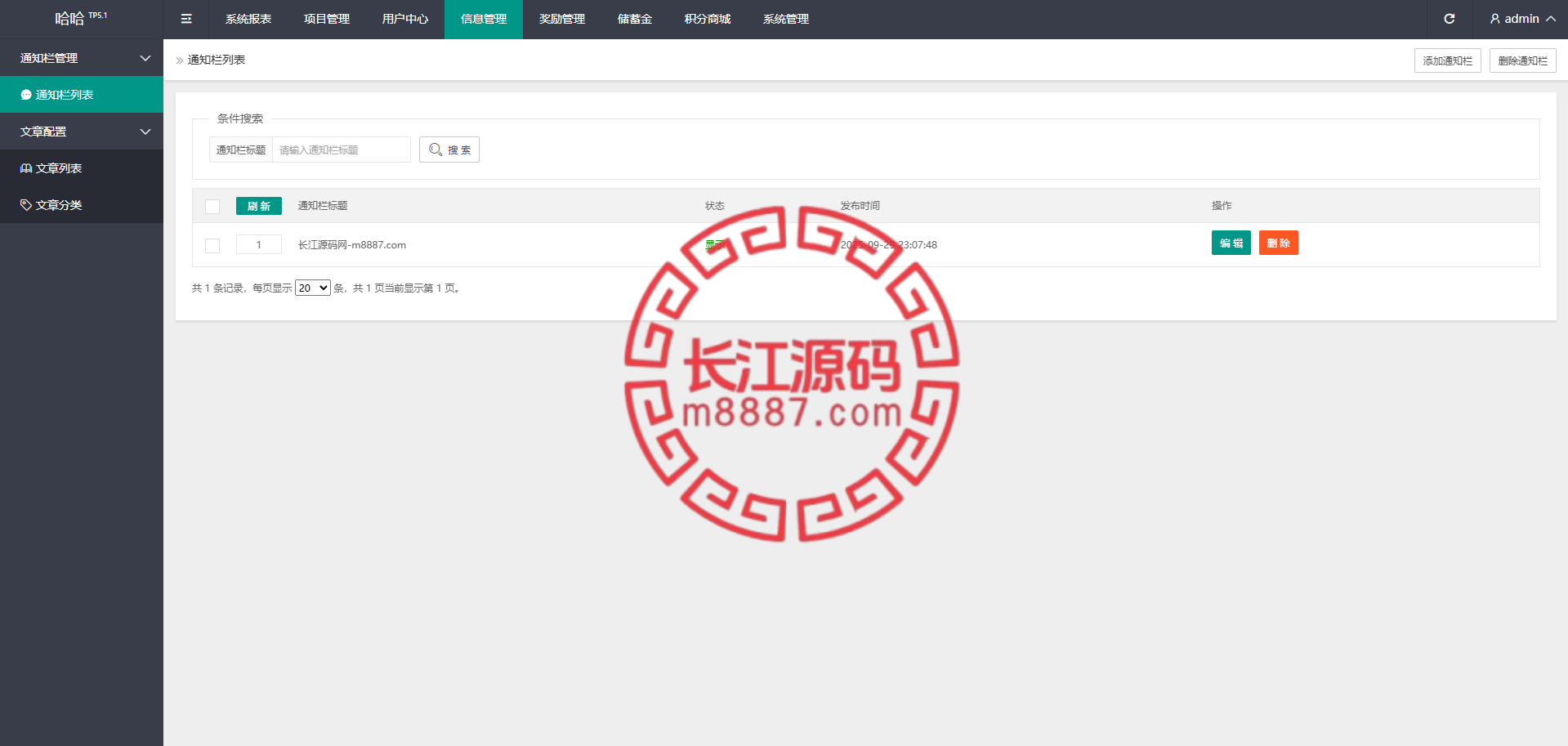
Task: Open 文章分类 in the sidebar
Action: click(82, 205)
